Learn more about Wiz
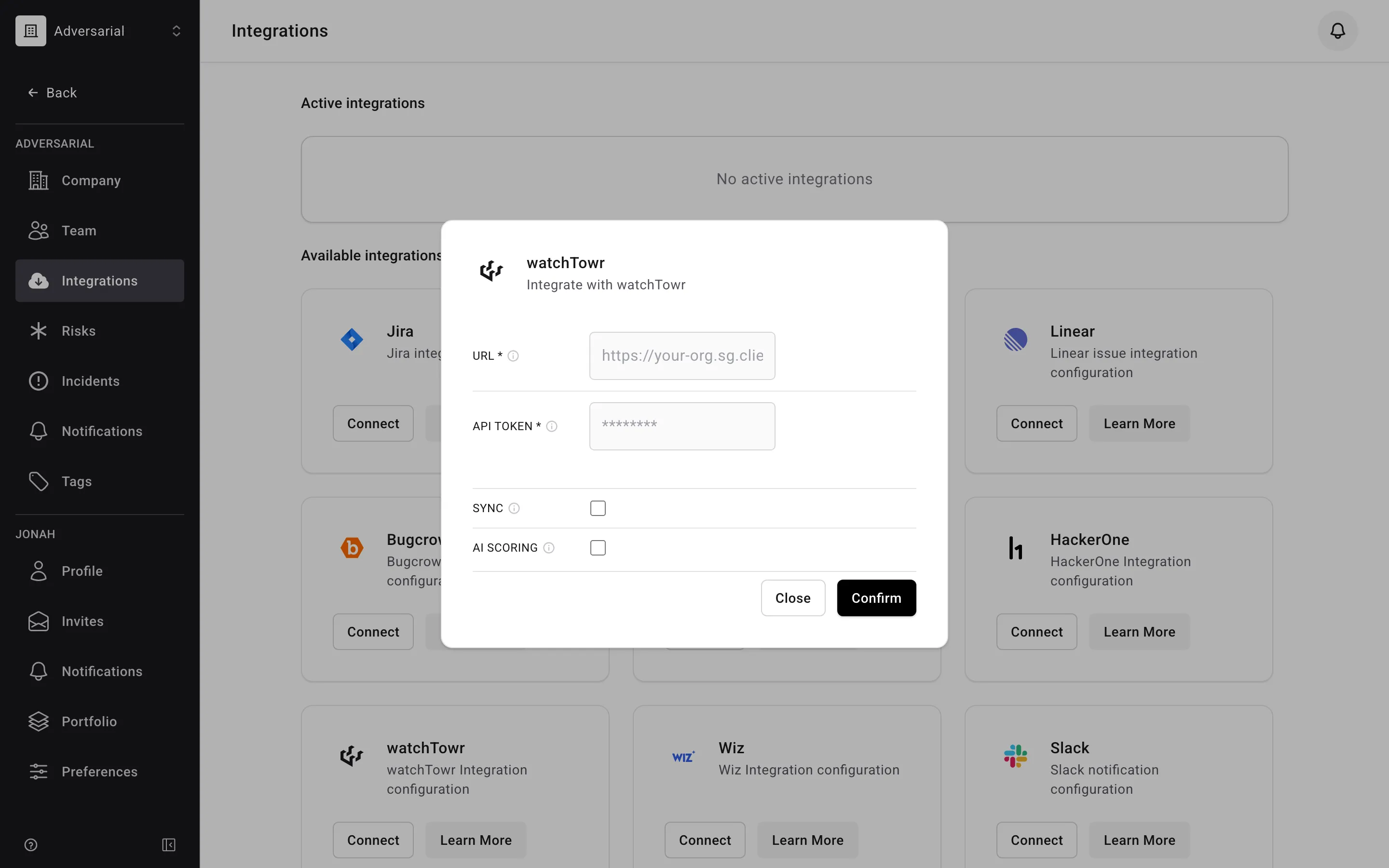 [x=807, y=841]
